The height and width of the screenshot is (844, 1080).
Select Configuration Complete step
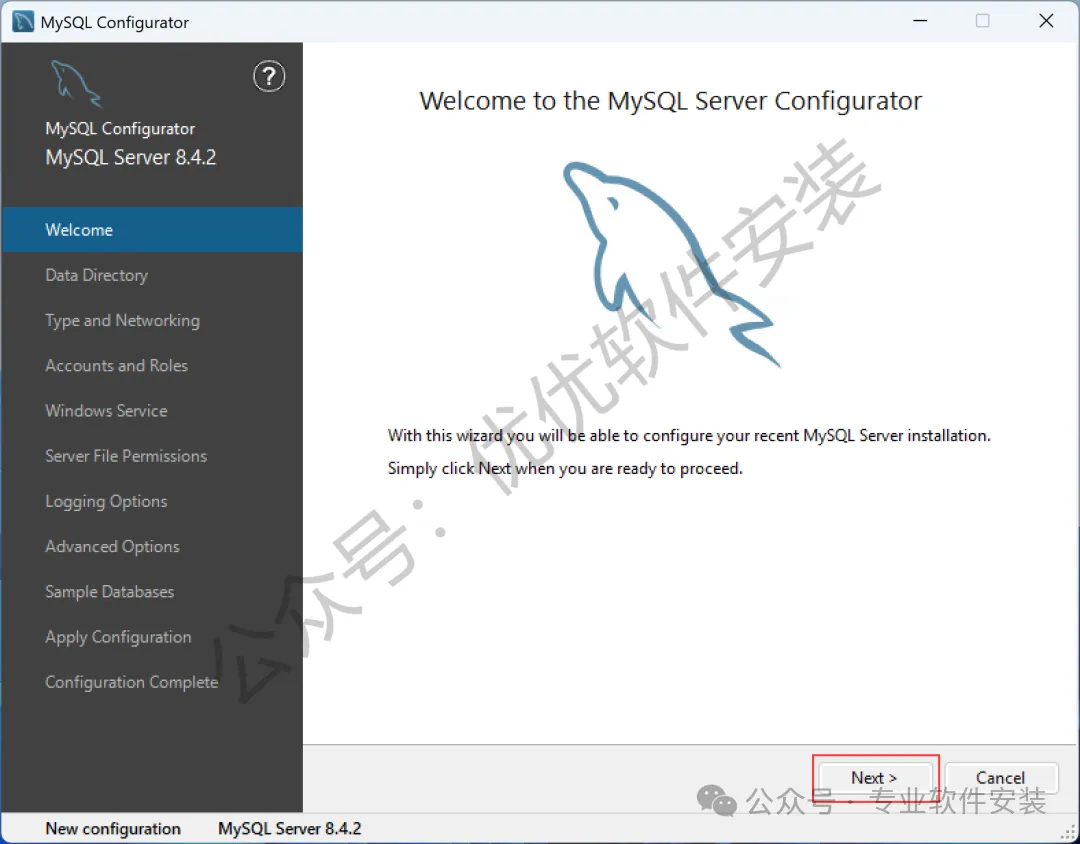pyautogui.click(x=152, y=682)
